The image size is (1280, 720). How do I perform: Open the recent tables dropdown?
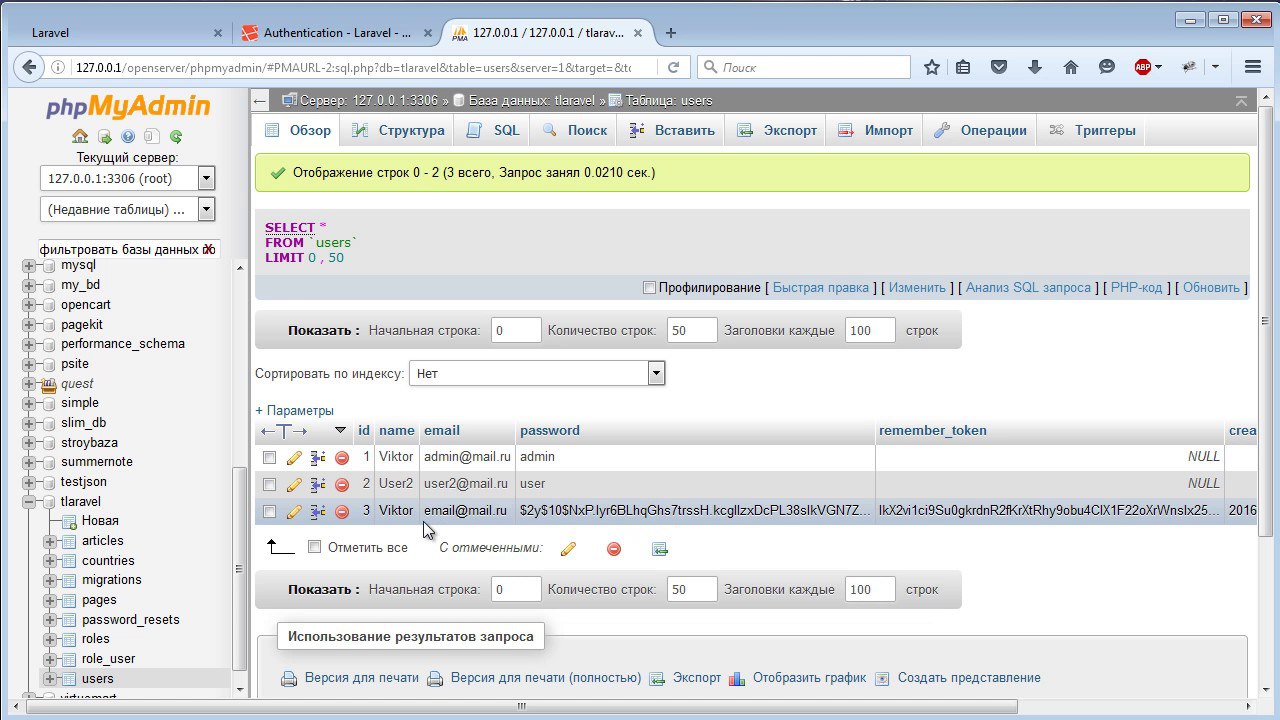coord(127,209)
